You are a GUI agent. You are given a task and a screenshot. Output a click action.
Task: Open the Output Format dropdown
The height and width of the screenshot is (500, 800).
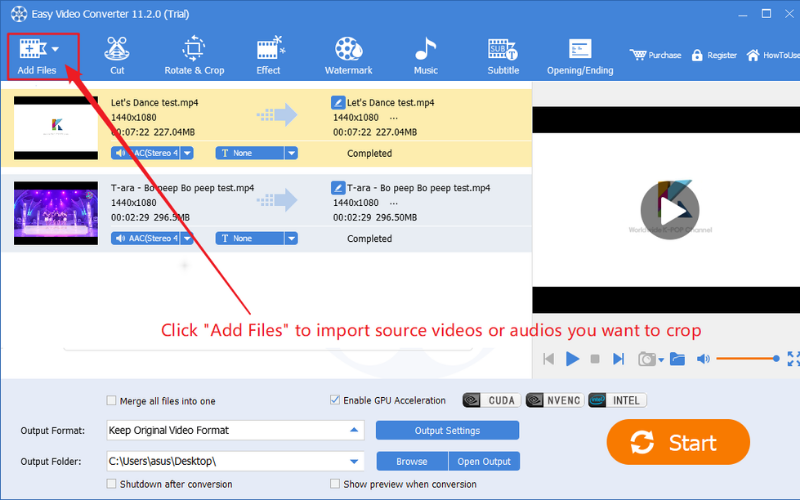click(235, 430)
